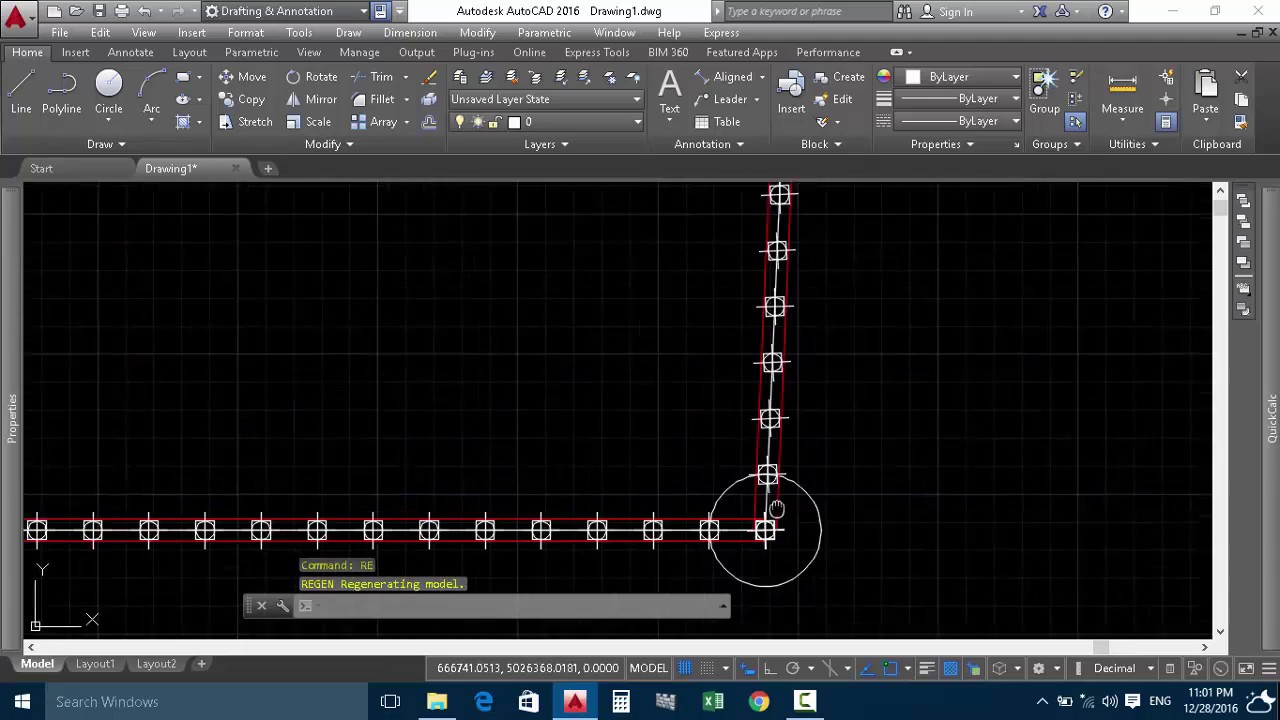Select the Polyline tool

(61, 93)
